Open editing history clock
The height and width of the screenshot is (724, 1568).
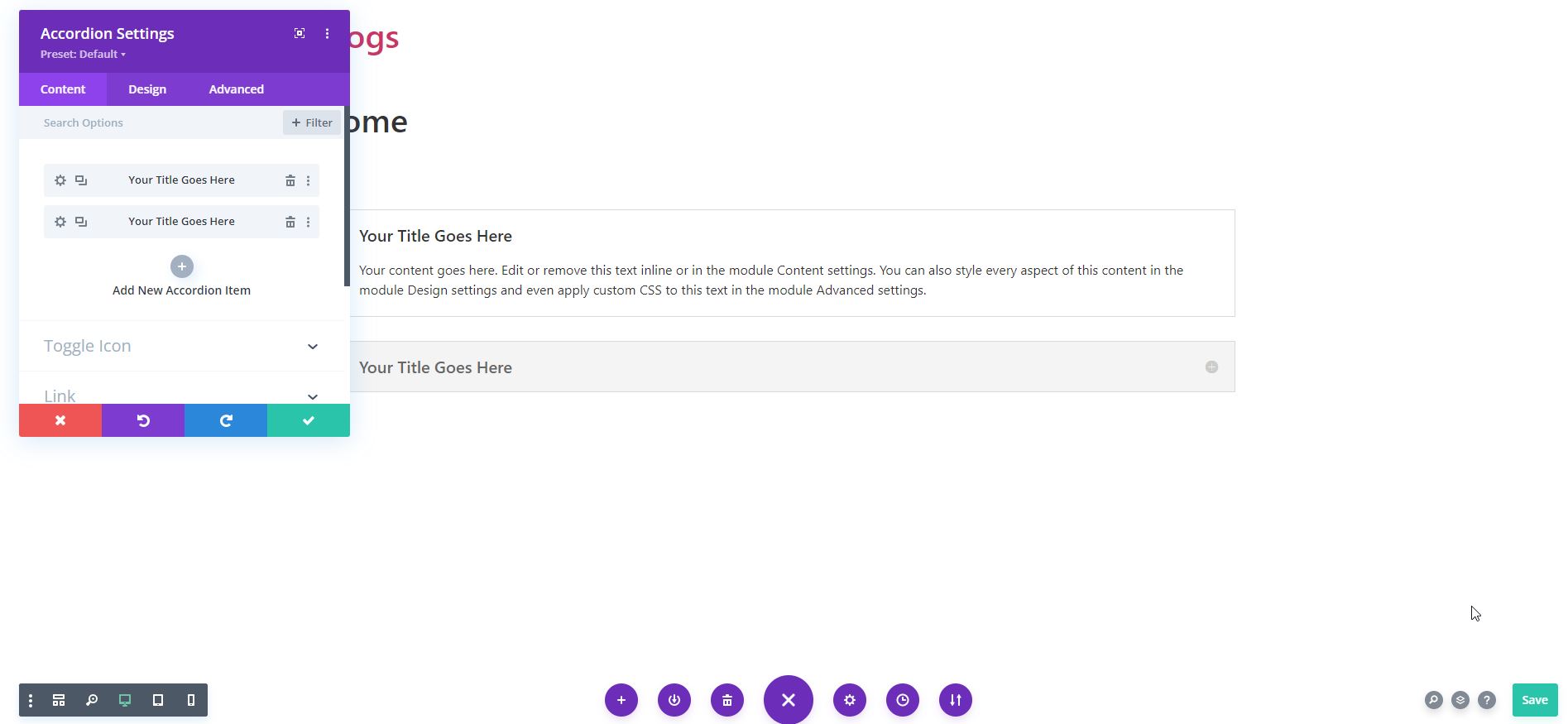(x=903, y=700)
